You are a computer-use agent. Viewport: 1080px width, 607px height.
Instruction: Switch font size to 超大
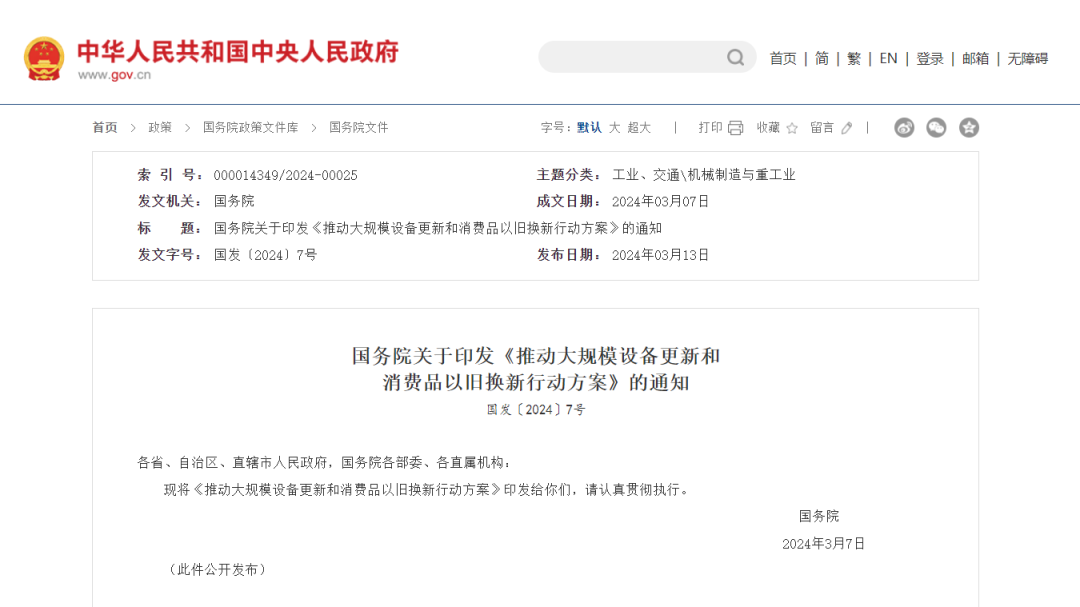point(640,128)
